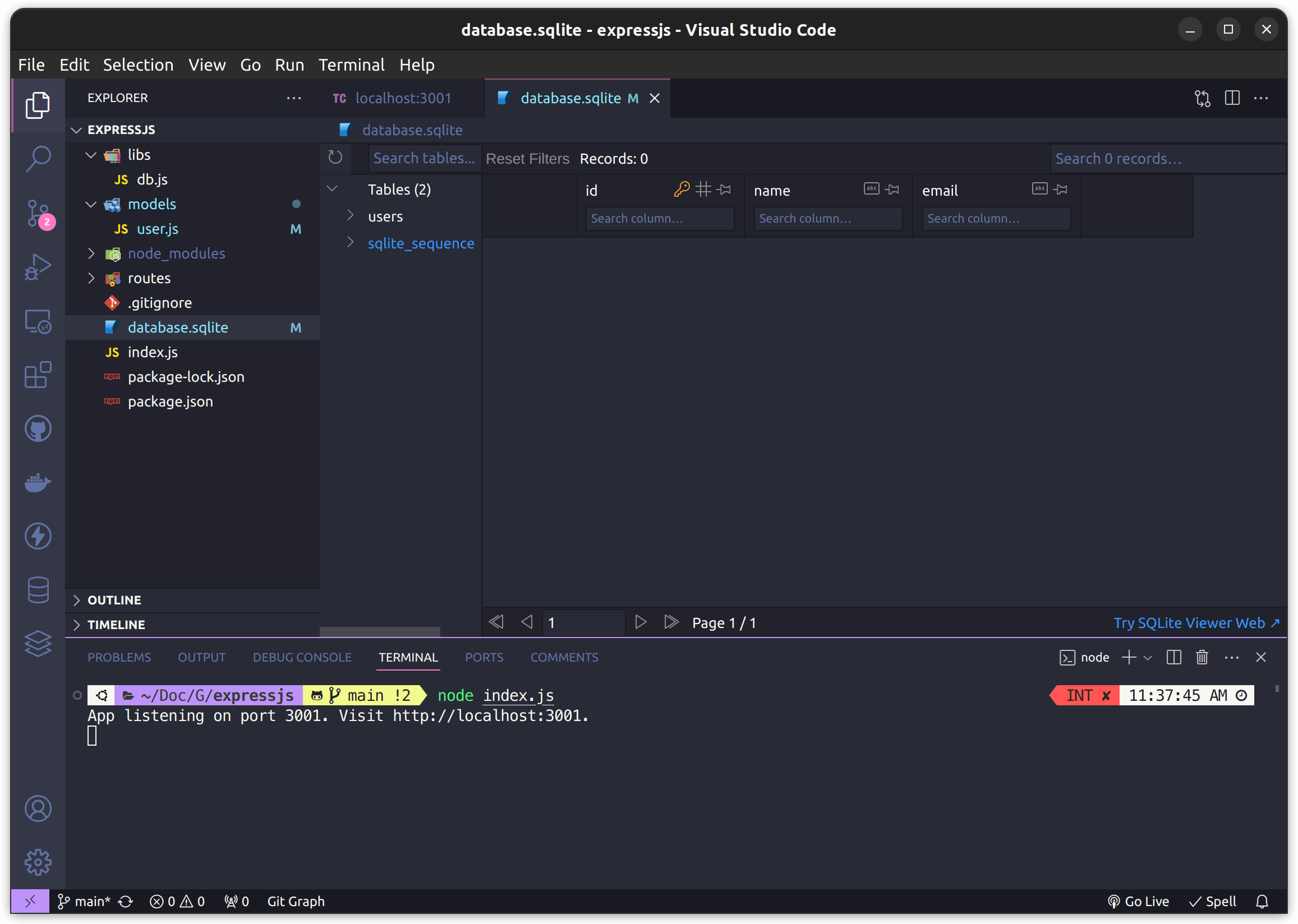
Task: Create a new terminal with plus icon
Action: (x=1129, y=657)
